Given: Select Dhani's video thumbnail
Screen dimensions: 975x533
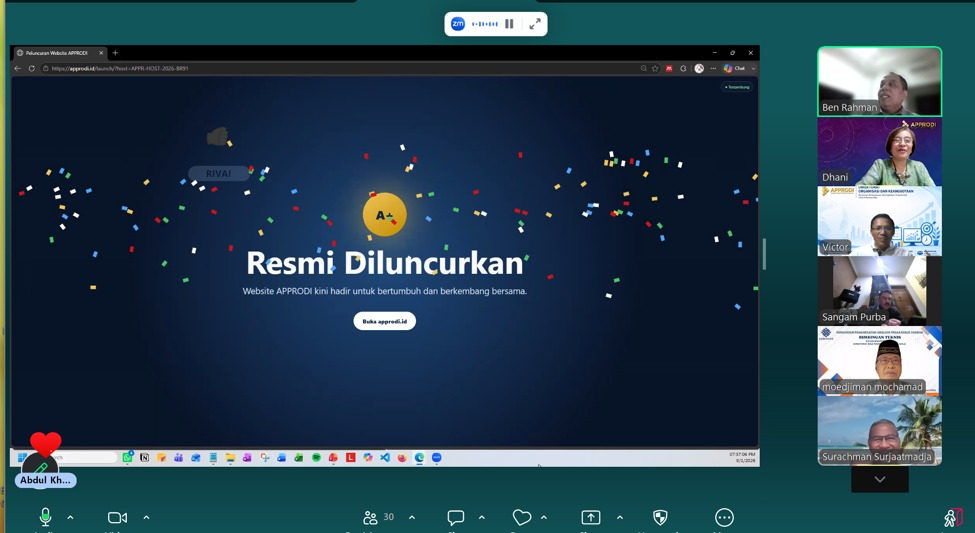Looking at the screenshot, I should click(x=879, y=151).
